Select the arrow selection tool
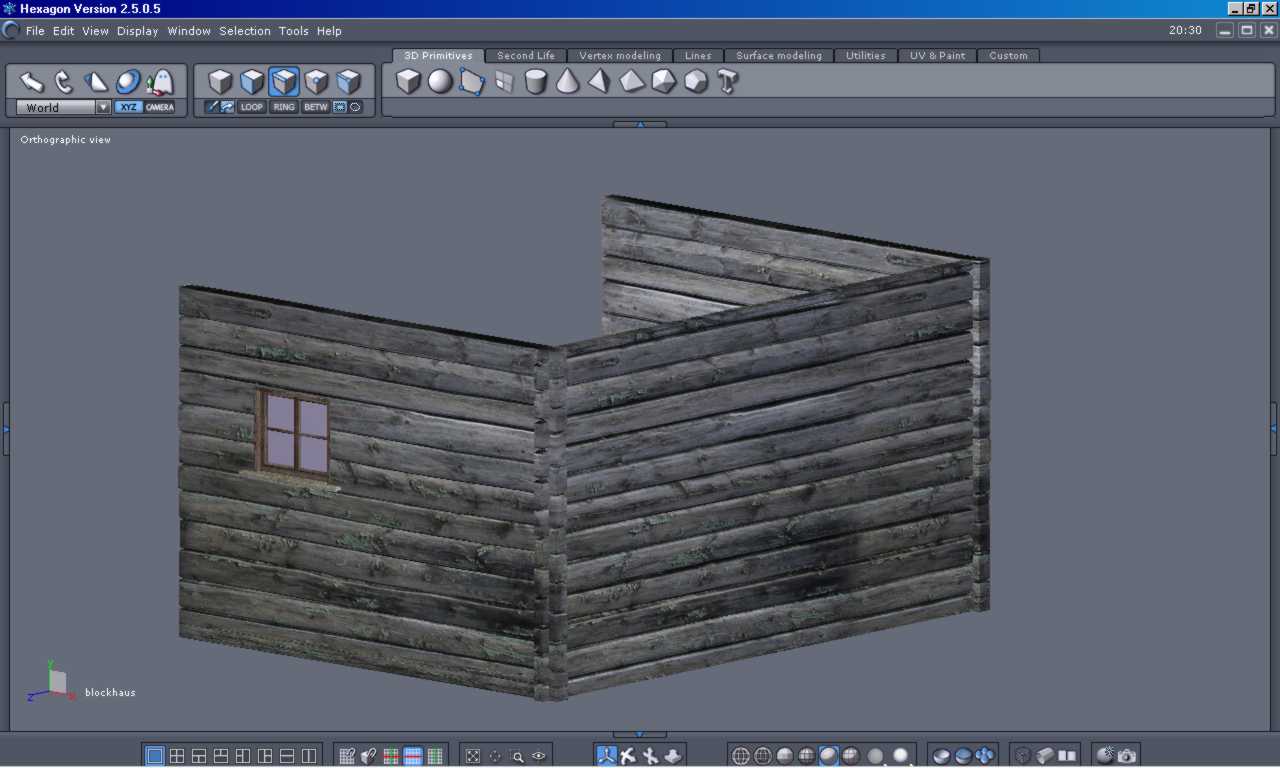Screen dimensions: 1280x768 (x=32, y=82)
